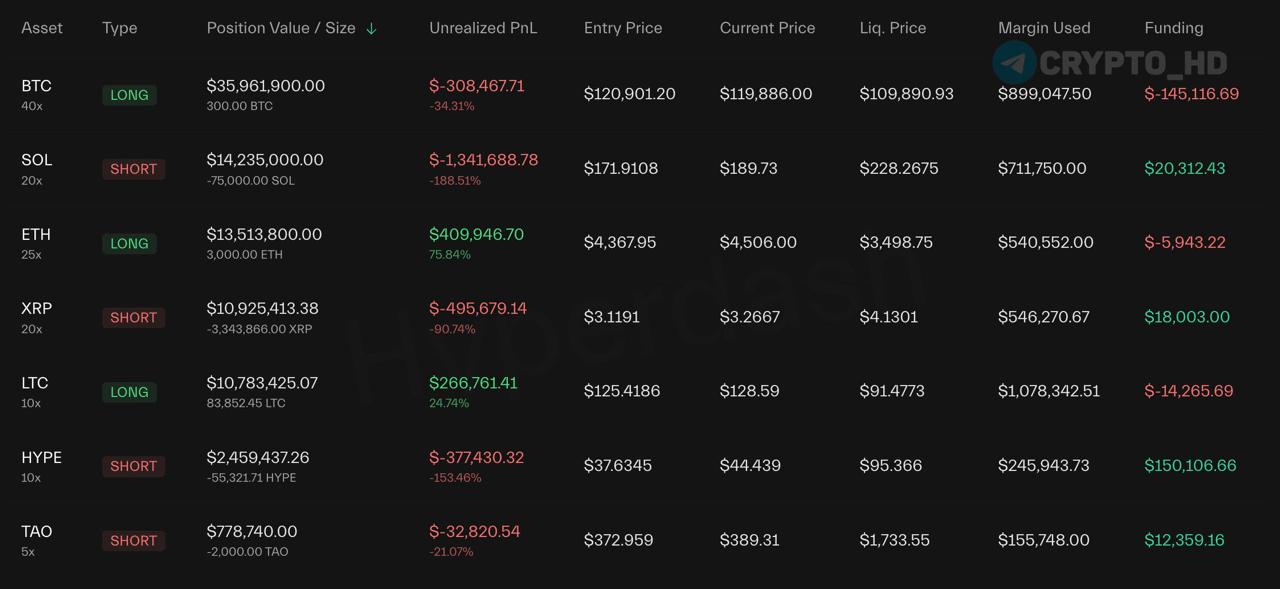The height and width of the screenshot is (589, 1280).
Task: Click the CRYPTO_HD channel watermark text
Action: pos(1133,63)
